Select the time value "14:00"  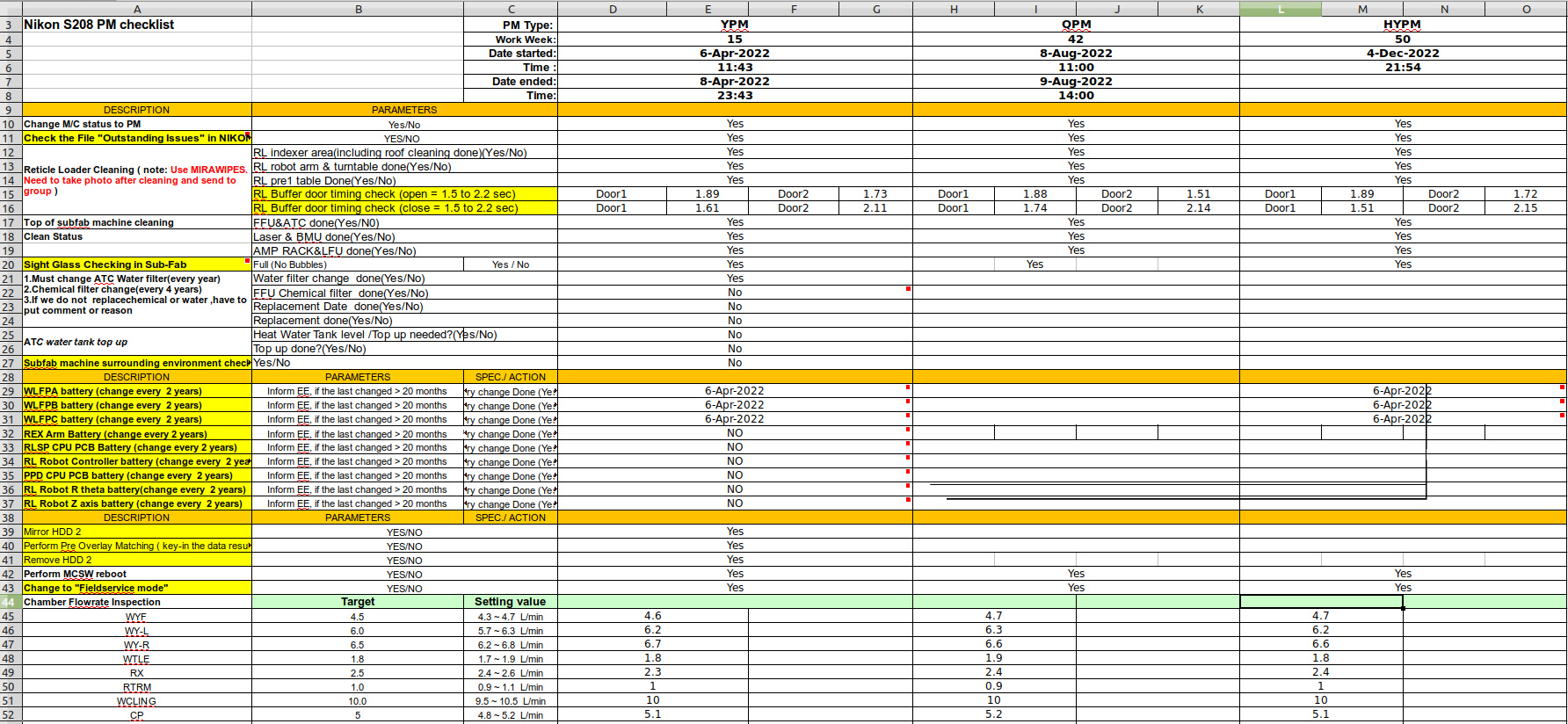(x=1076, y=96)
